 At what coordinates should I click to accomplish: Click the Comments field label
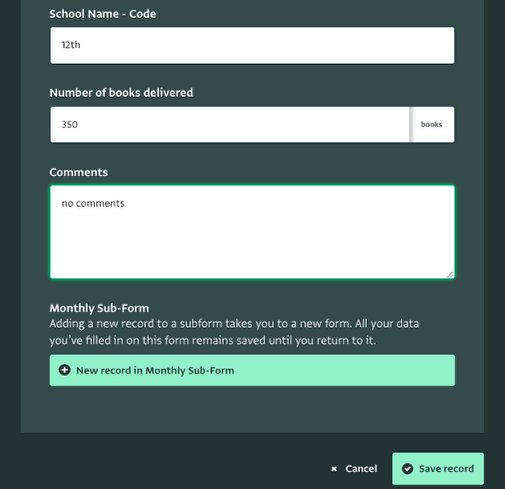tap(79, 172)
